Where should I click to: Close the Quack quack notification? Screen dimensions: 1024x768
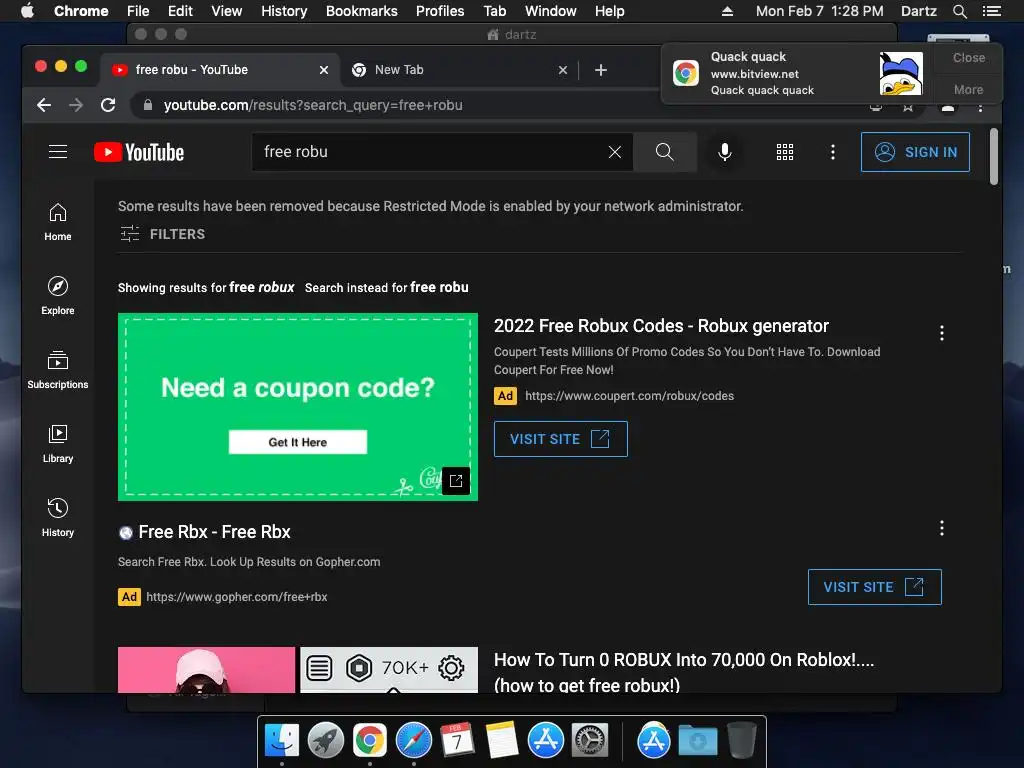pyautogui.click(x=968, y=57)
